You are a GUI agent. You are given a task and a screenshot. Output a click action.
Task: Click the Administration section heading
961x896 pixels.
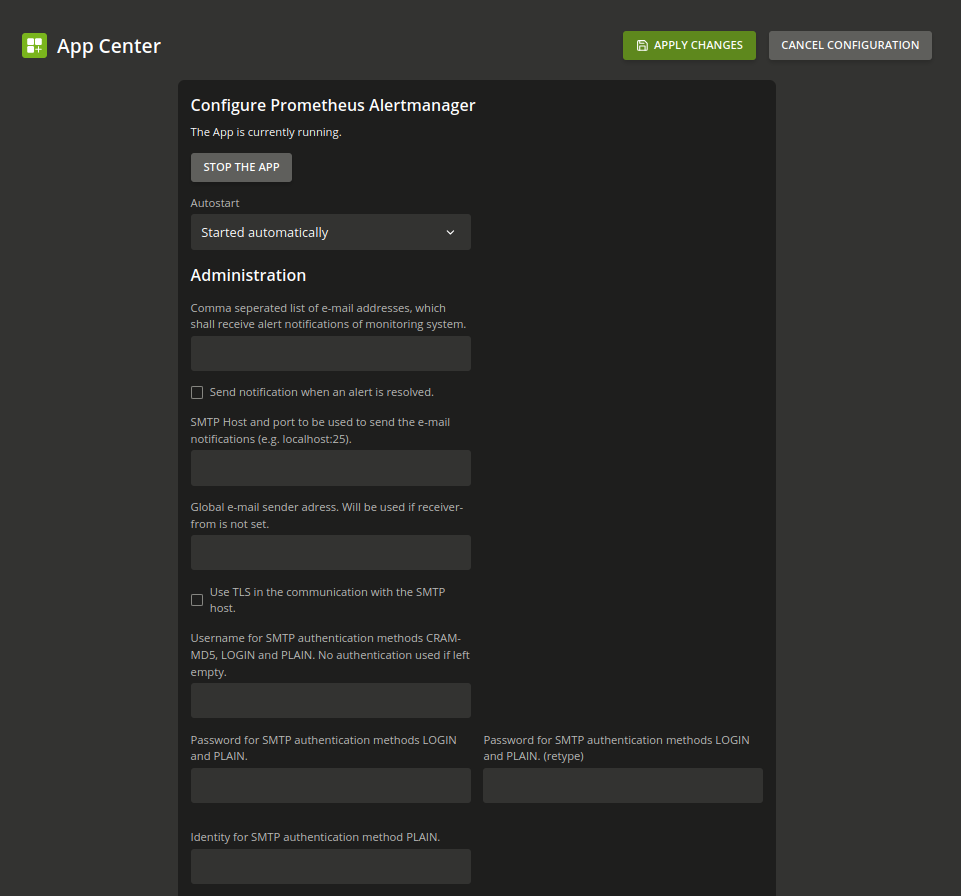[248, 275]
